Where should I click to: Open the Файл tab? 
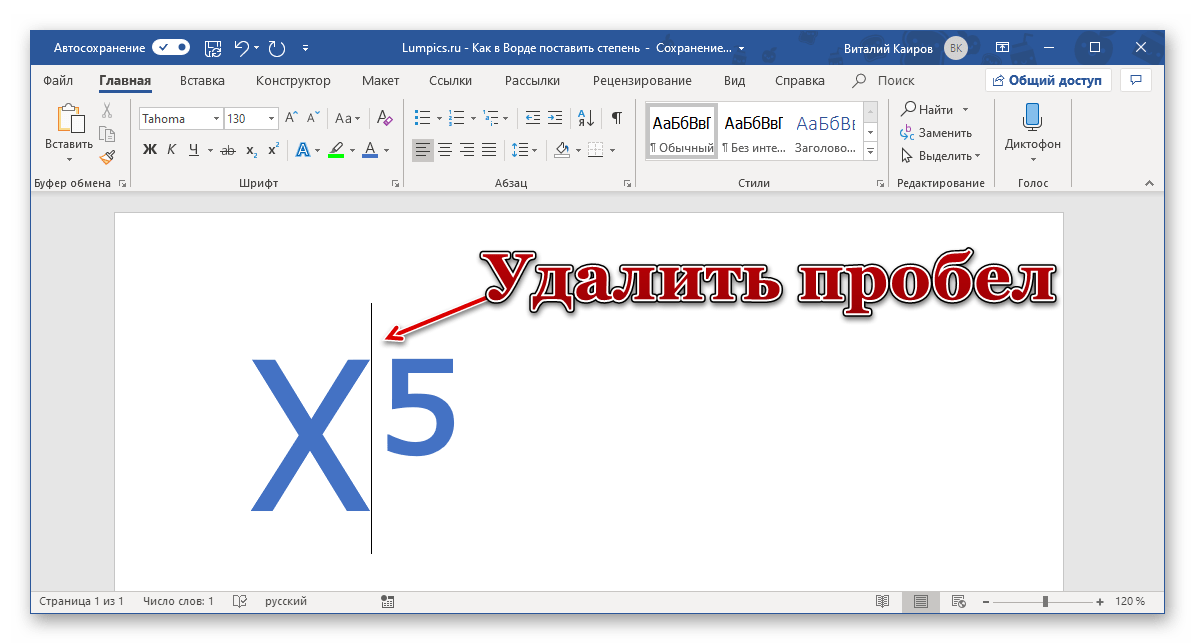point(58,80)
